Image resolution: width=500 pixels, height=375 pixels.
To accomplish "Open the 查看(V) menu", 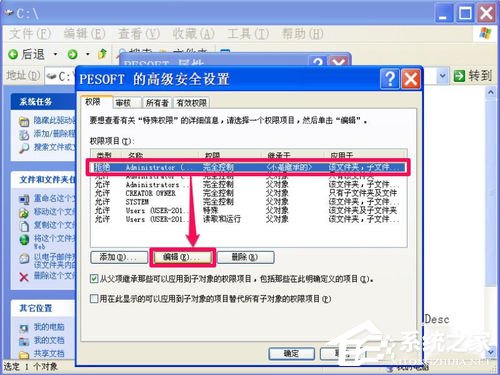I will click(x=139, y=34).
